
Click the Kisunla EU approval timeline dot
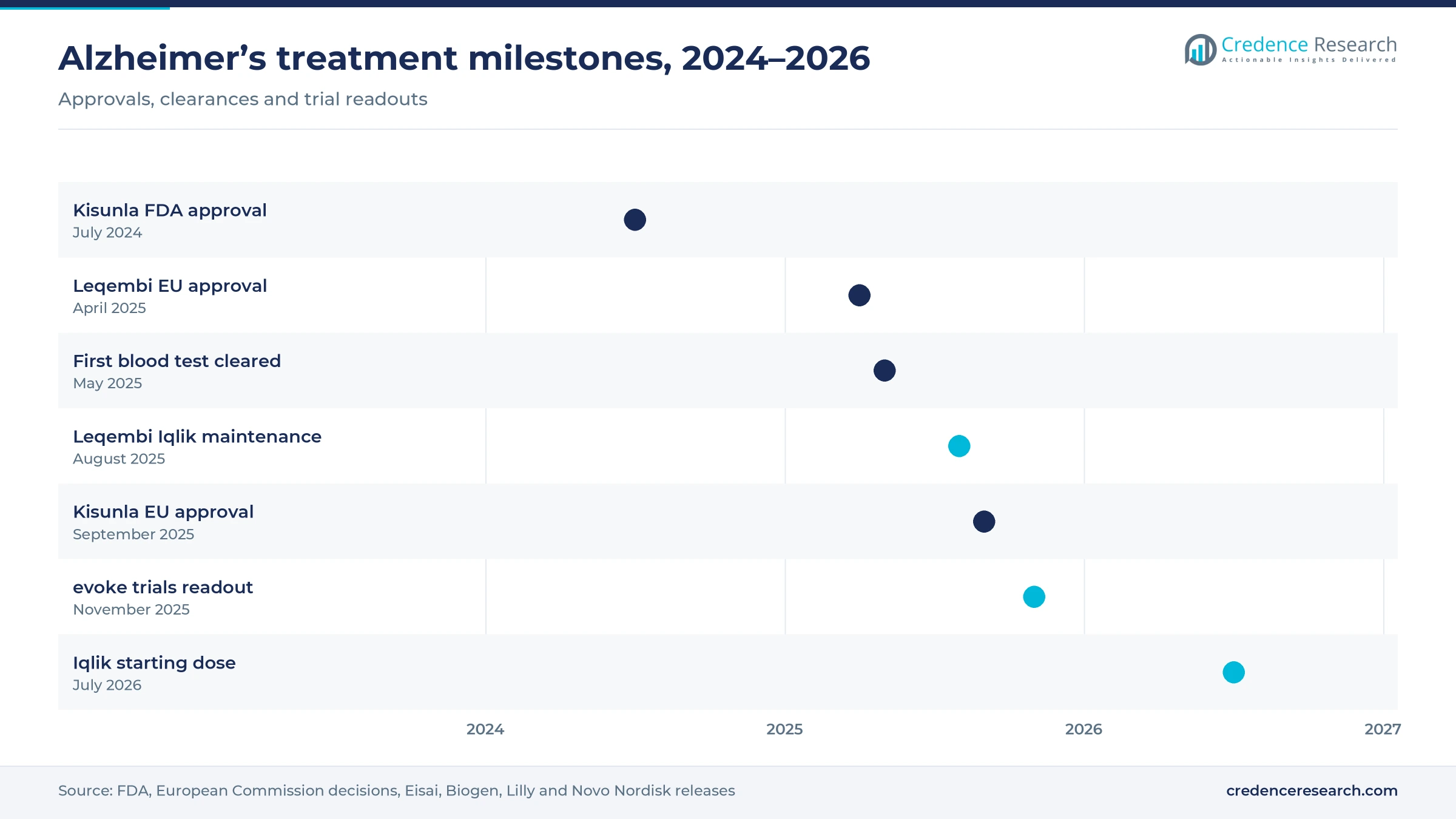pyautogui.click(x=984, y=522)
